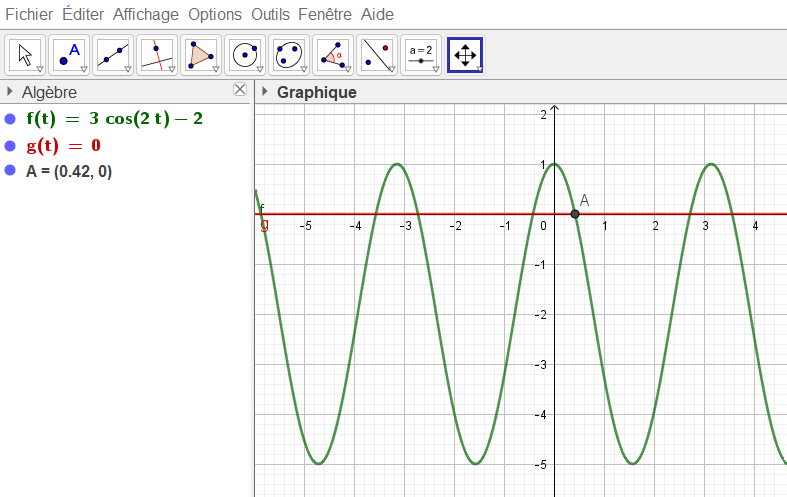Select the New Point tool
Viewport: 787px width, 497px height.
(x=70, y=55)
